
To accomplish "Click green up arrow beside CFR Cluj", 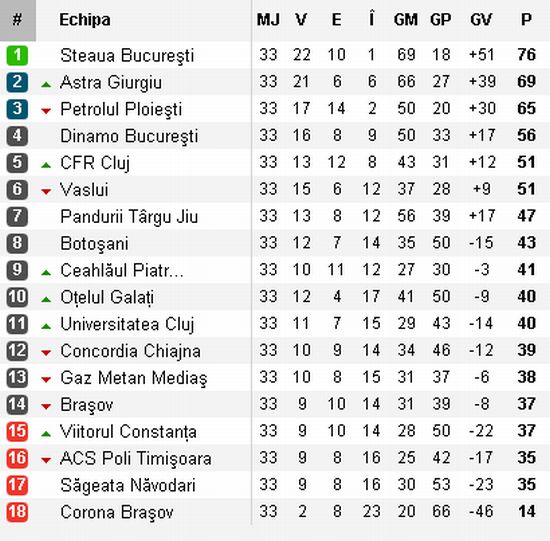I will point(46,165).
